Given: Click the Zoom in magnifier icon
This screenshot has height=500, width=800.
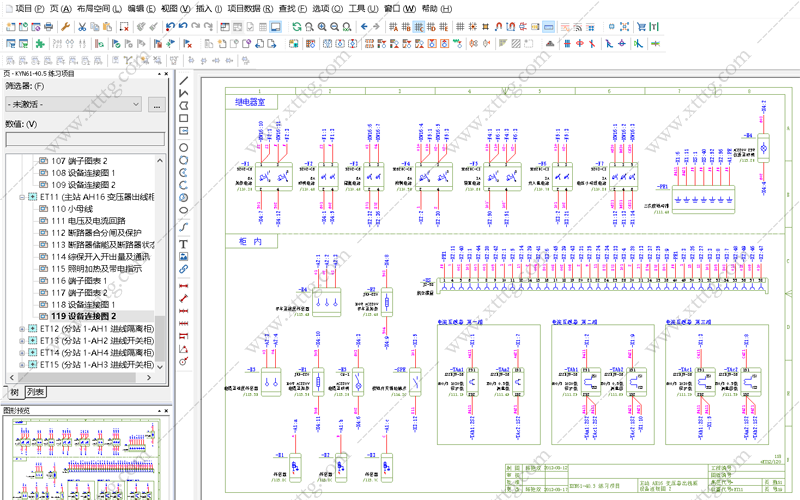Looking at the screenshot, I should pyautogui.click(x=322, y=27).
